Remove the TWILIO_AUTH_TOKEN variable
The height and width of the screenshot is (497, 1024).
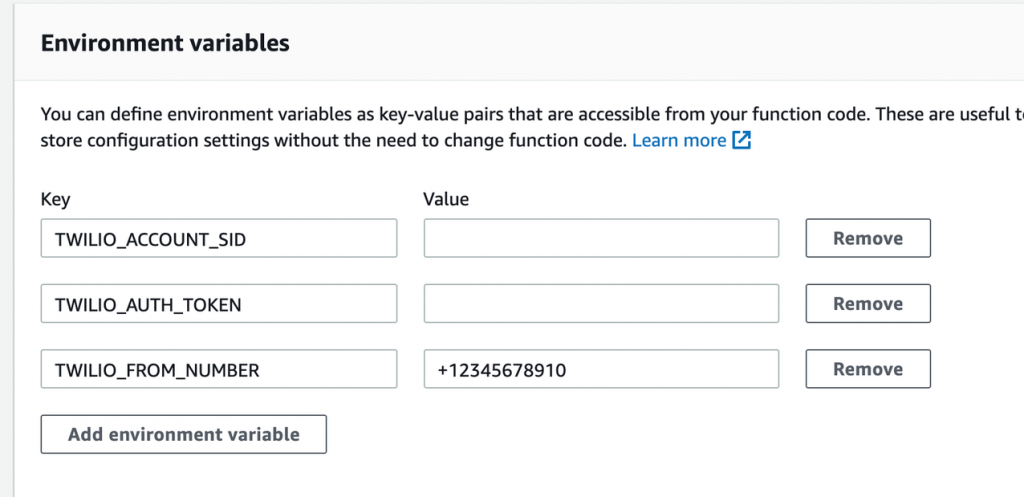(868, 304)
